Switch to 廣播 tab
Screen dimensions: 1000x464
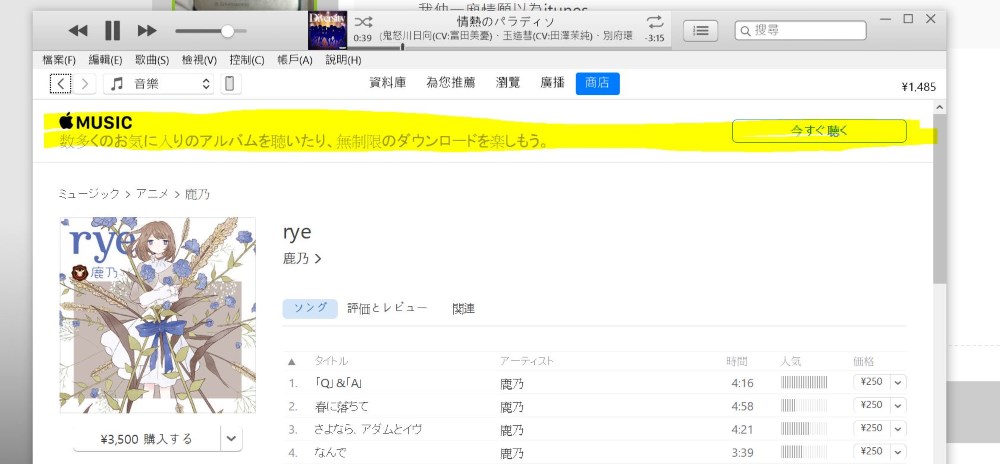[x=552, y=83]
